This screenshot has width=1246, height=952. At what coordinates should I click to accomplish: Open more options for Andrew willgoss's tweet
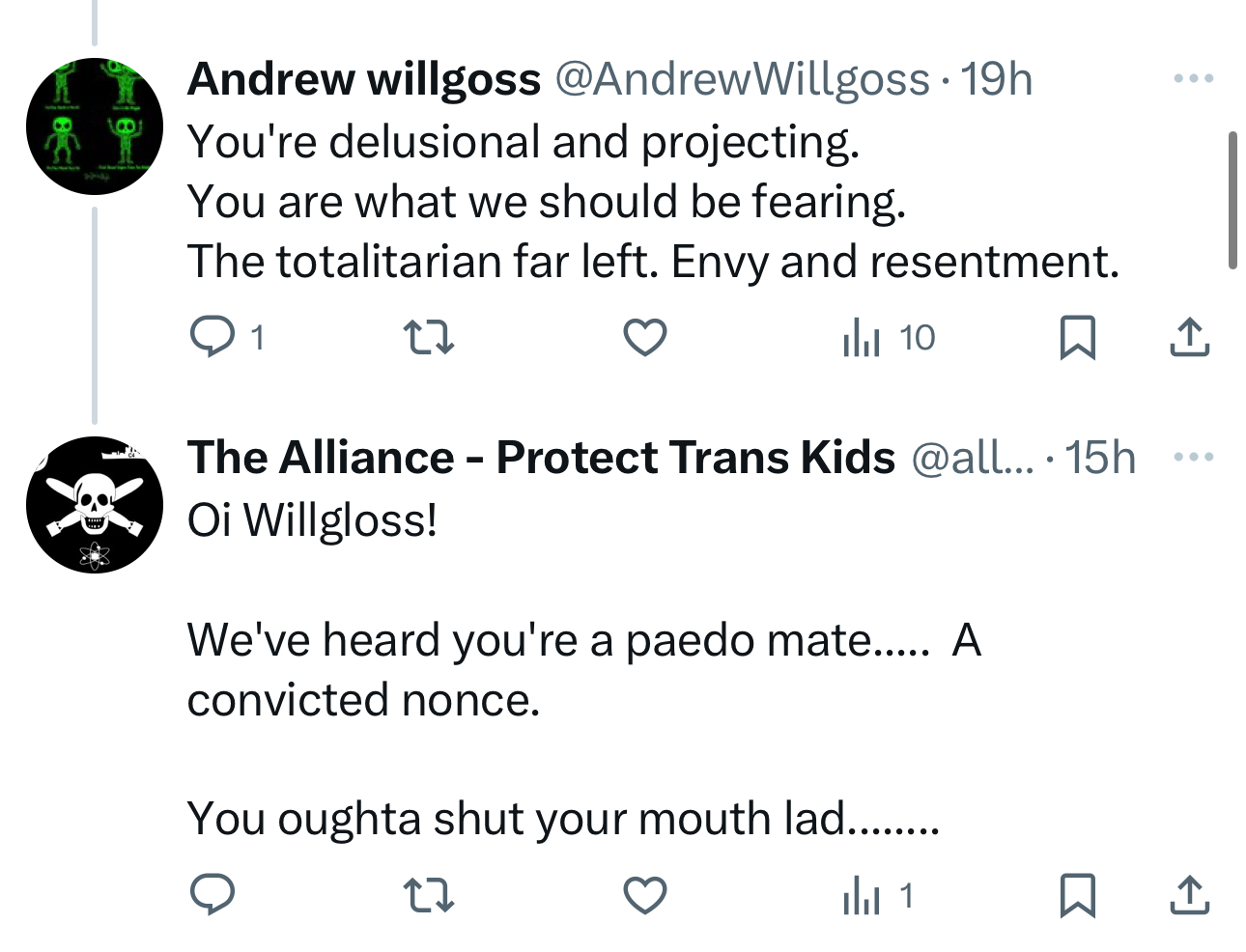(1193, 78)
